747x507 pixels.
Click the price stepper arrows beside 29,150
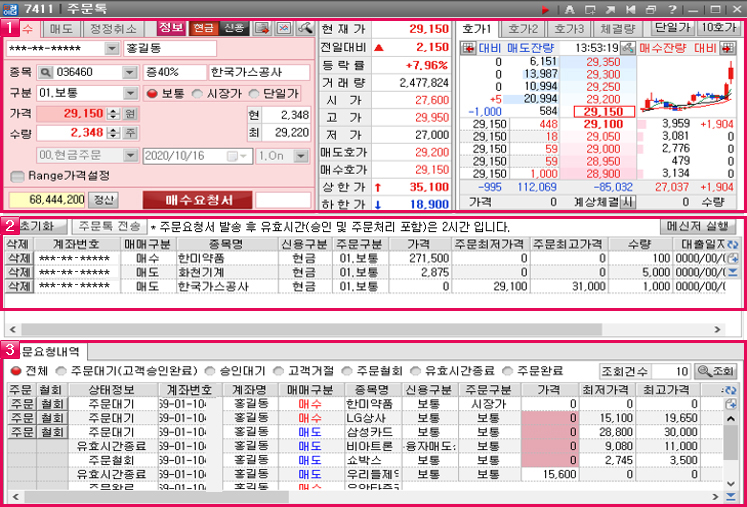click(113, 113)
